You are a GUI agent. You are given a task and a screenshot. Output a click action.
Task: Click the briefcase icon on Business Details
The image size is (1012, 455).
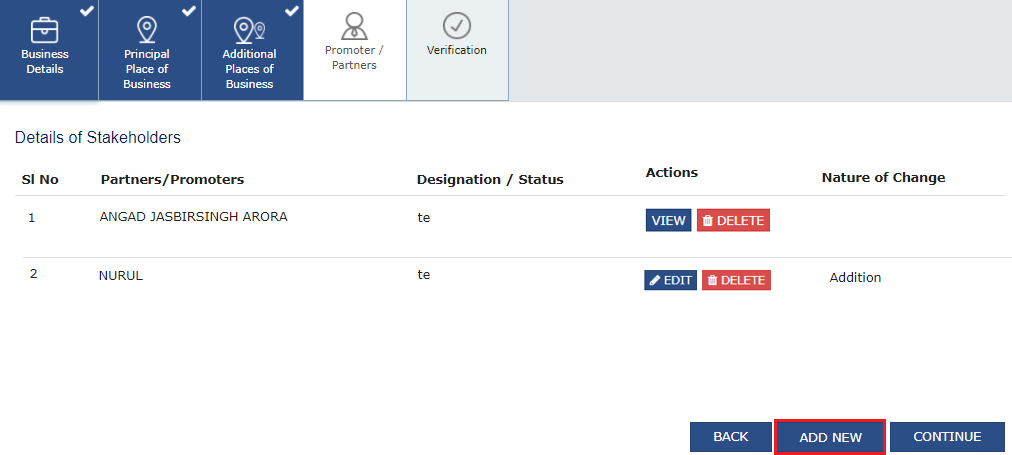(x=45, y=29)
